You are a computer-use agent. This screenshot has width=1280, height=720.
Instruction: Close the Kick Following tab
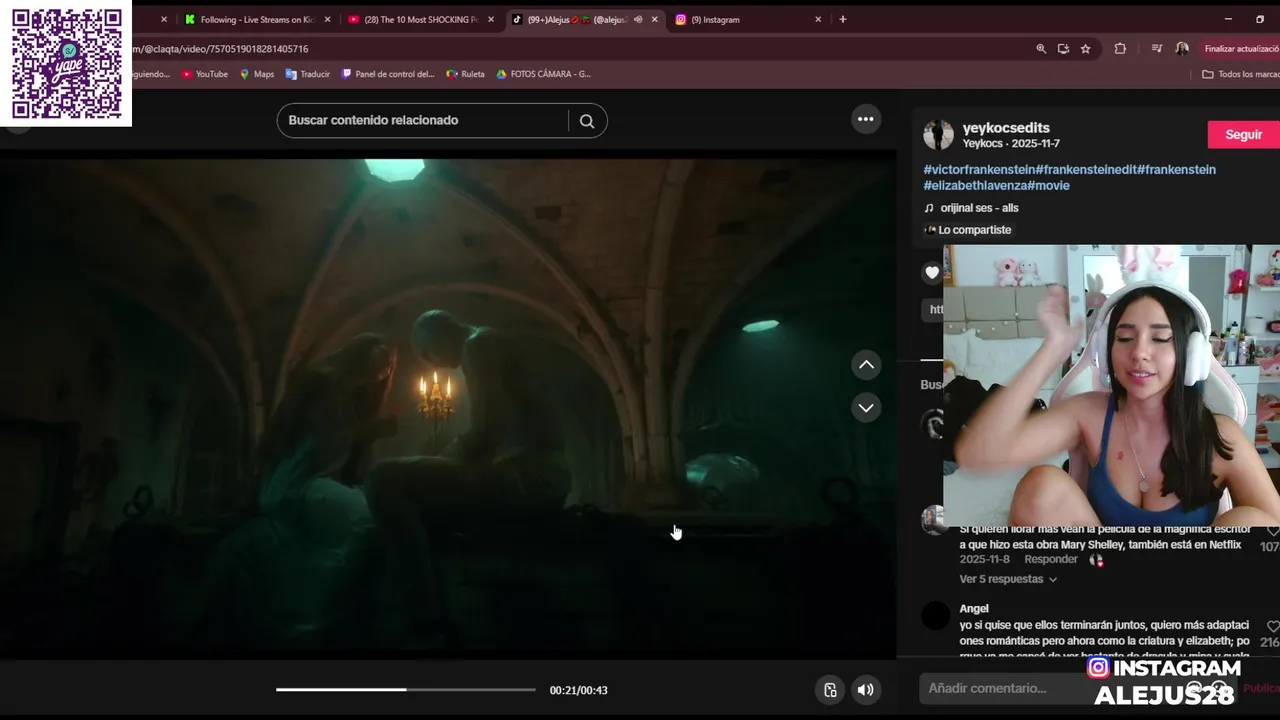click(327, 19)
